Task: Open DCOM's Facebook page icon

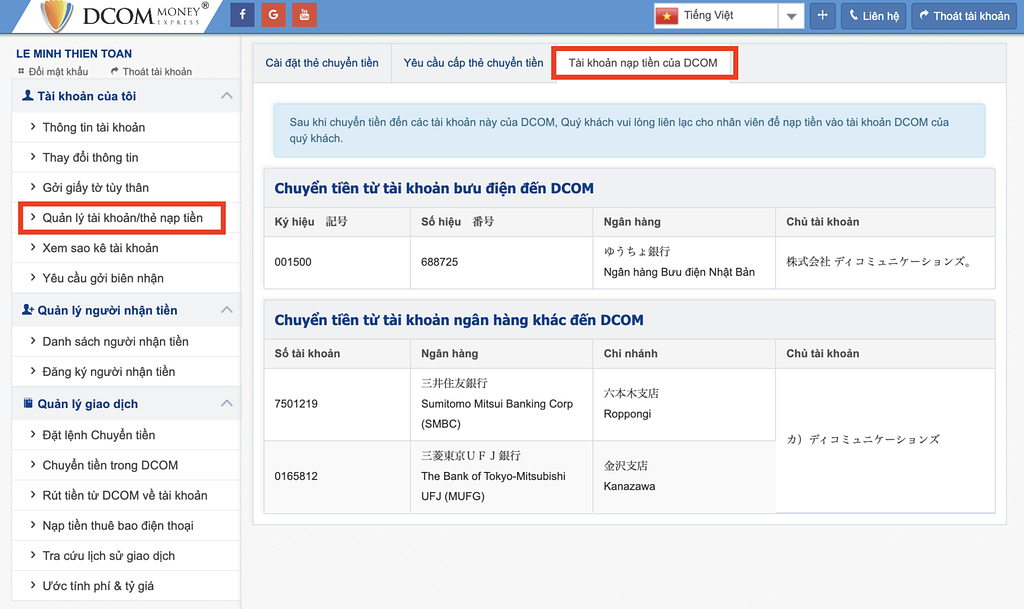Action: point(241,15)
